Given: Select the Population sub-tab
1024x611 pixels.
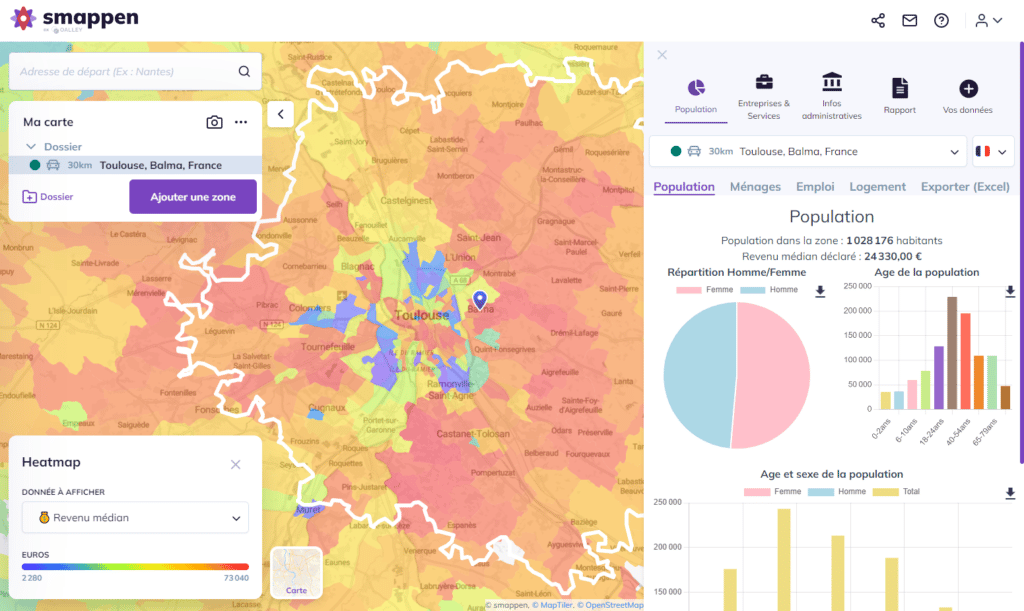Looking at the screenshot, I should coord(684,187).
